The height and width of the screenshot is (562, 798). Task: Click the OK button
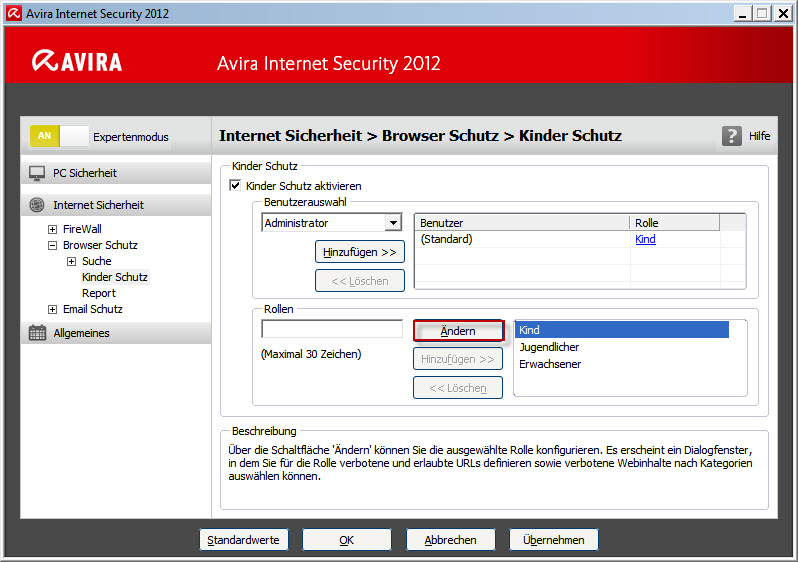pyautogui.click(x=347, y=540)
